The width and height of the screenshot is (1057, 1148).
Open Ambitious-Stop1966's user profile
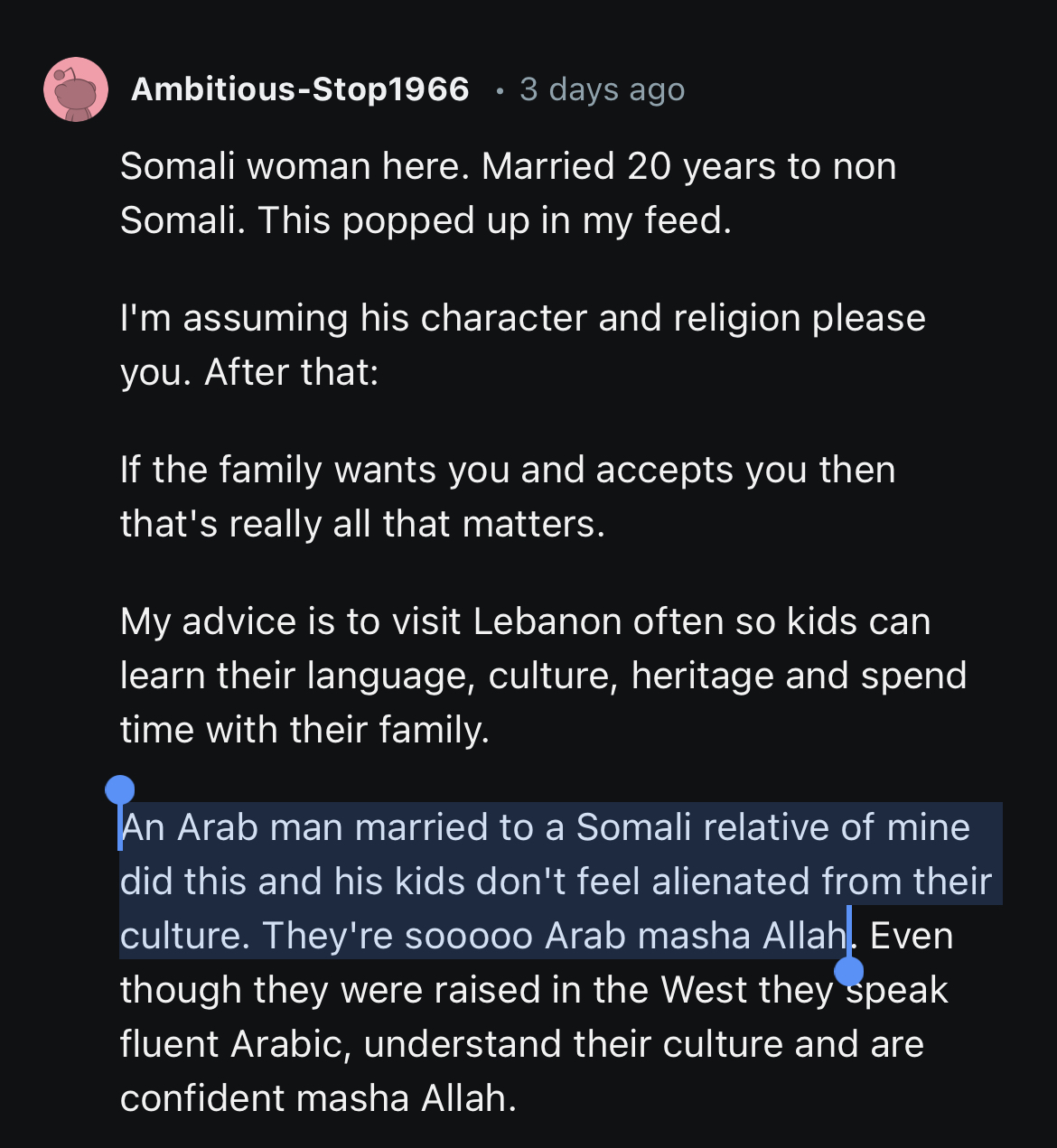click(300, 89)
